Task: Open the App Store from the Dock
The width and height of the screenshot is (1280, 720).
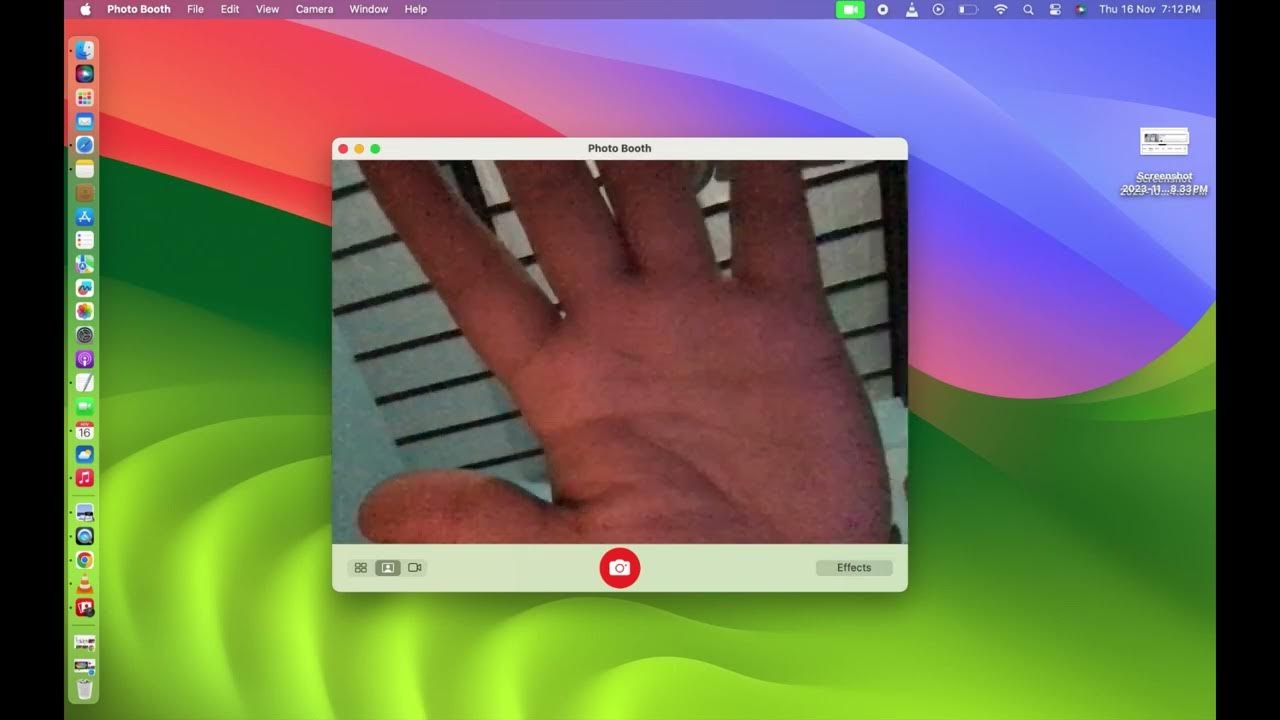Action: (85, 216)
